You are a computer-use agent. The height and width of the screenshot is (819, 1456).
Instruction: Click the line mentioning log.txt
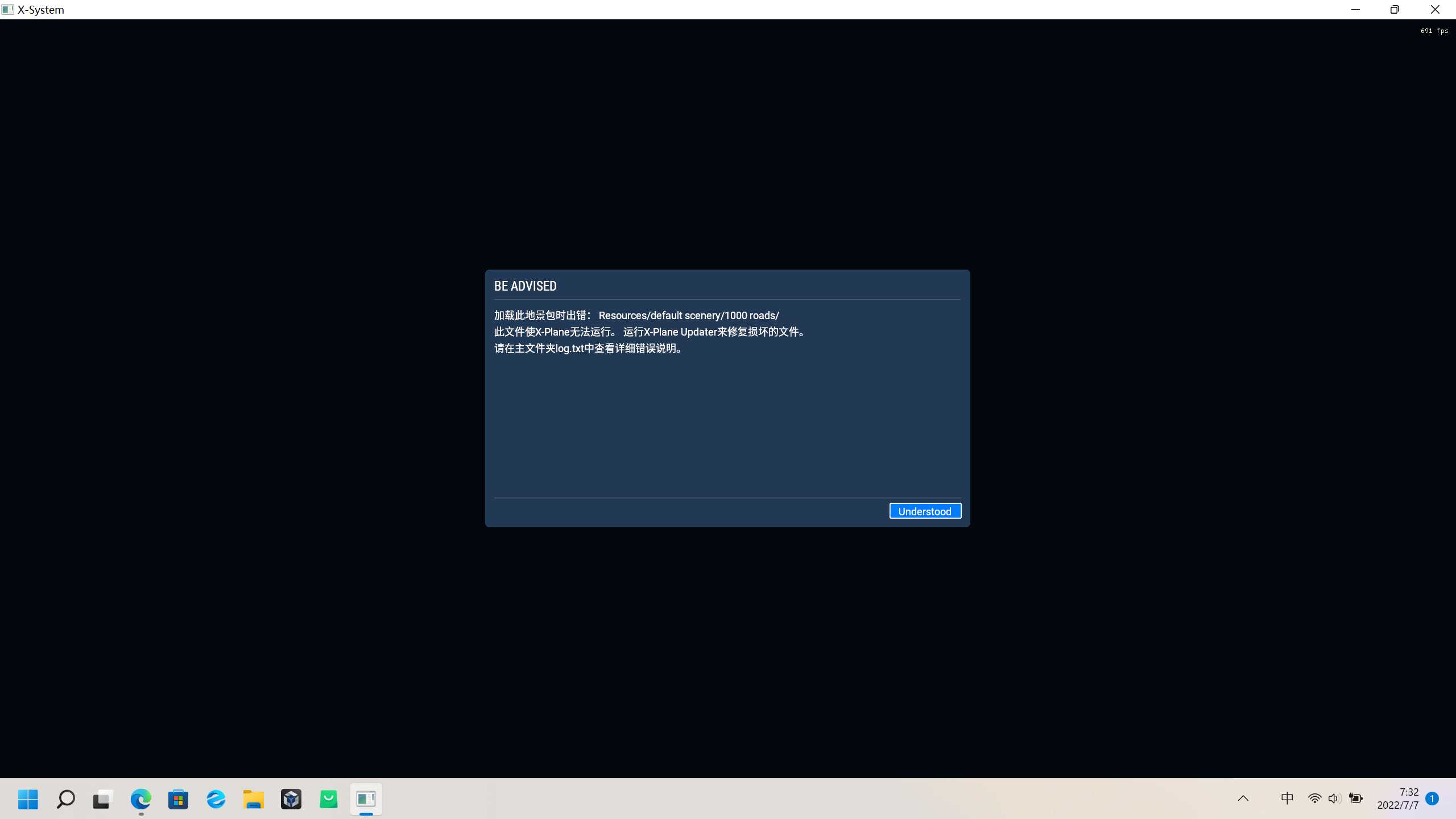tap(588, 349)
